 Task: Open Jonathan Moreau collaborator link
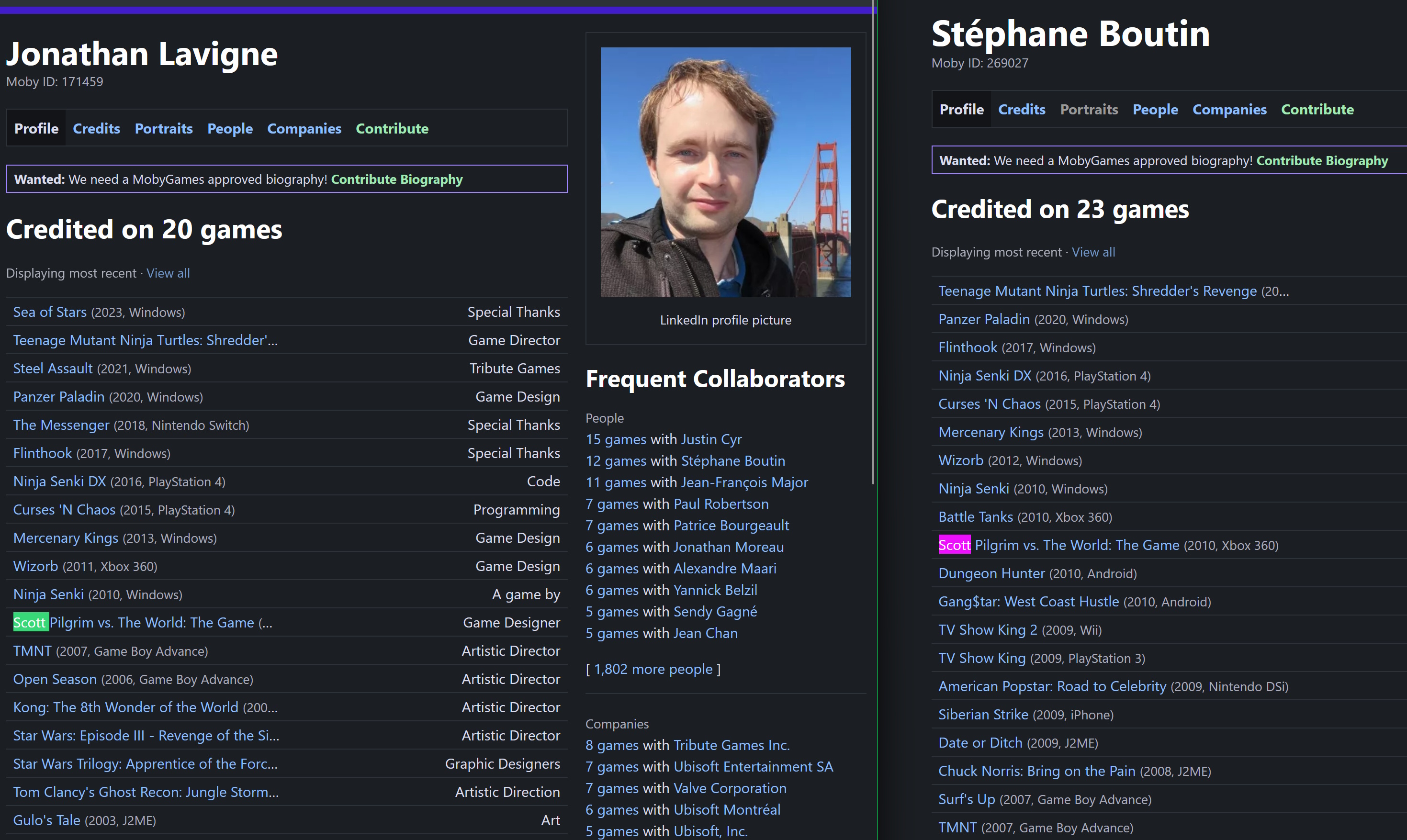pyautogui.click(x=729, y=547)
